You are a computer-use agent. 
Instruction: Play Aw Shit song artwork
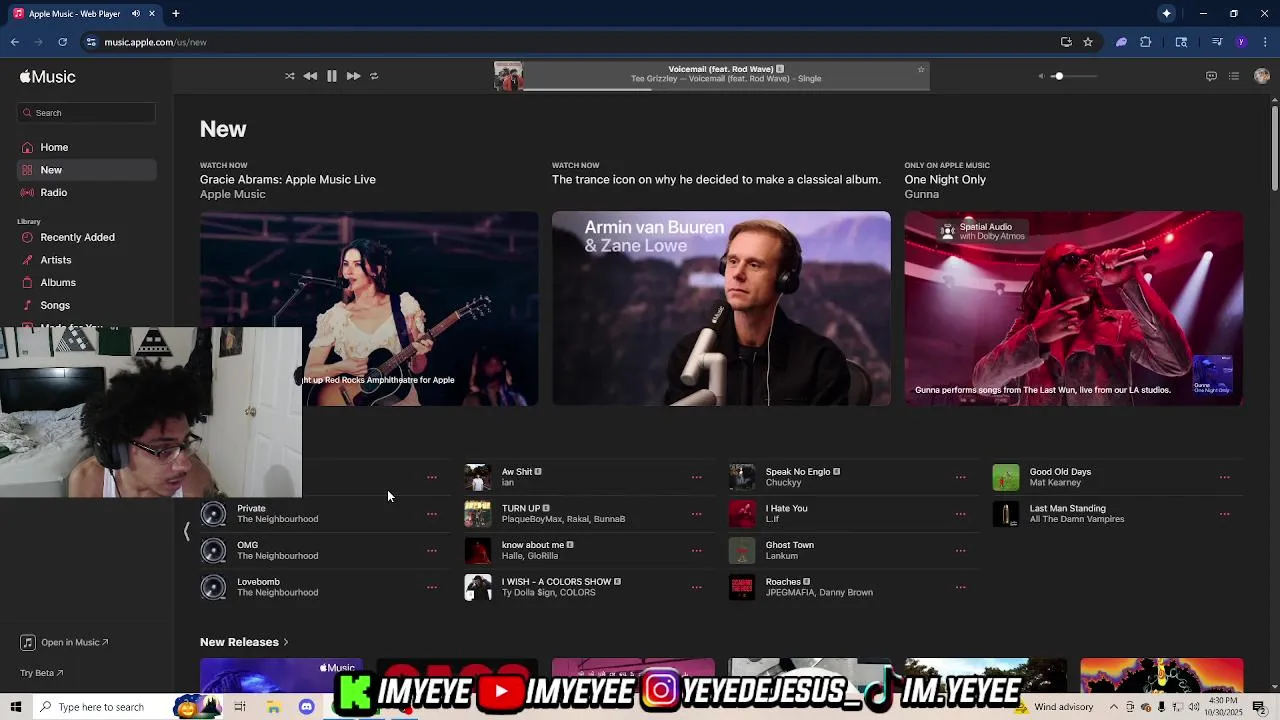[478, 477]
